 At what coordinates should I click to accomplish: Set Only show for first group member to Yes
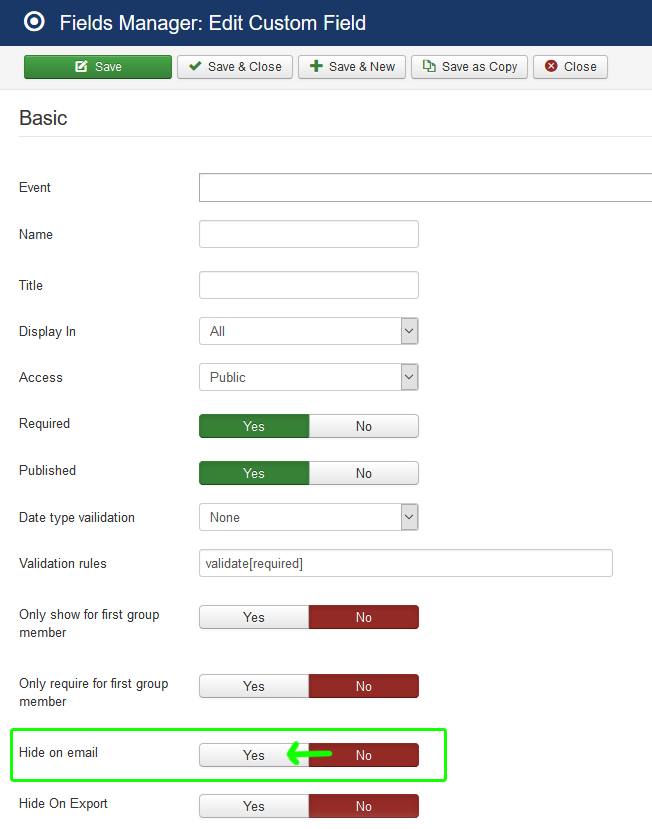click(254, 617)
